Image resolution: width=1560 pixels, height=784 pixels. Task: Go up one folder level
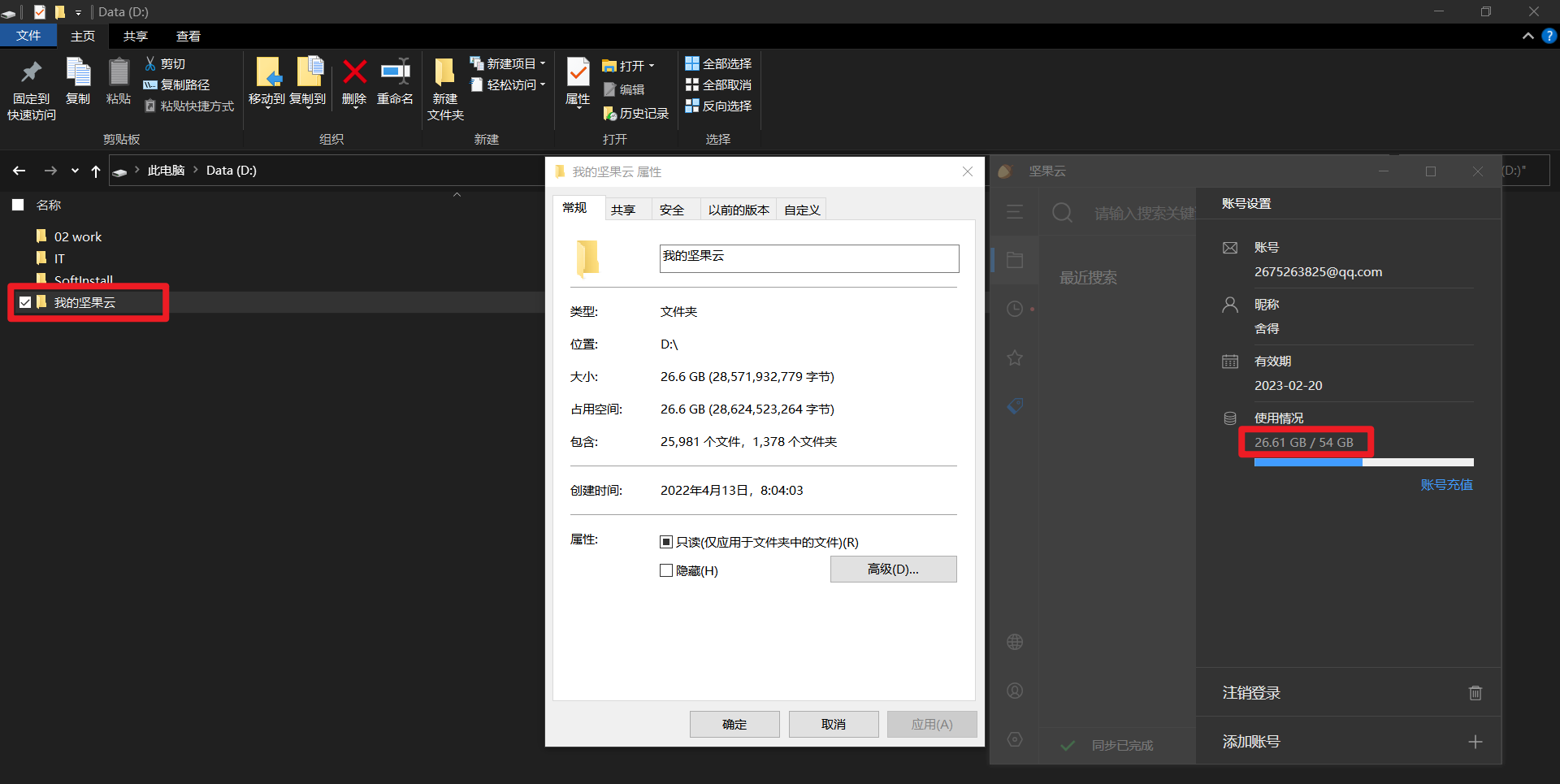[96, 171]
